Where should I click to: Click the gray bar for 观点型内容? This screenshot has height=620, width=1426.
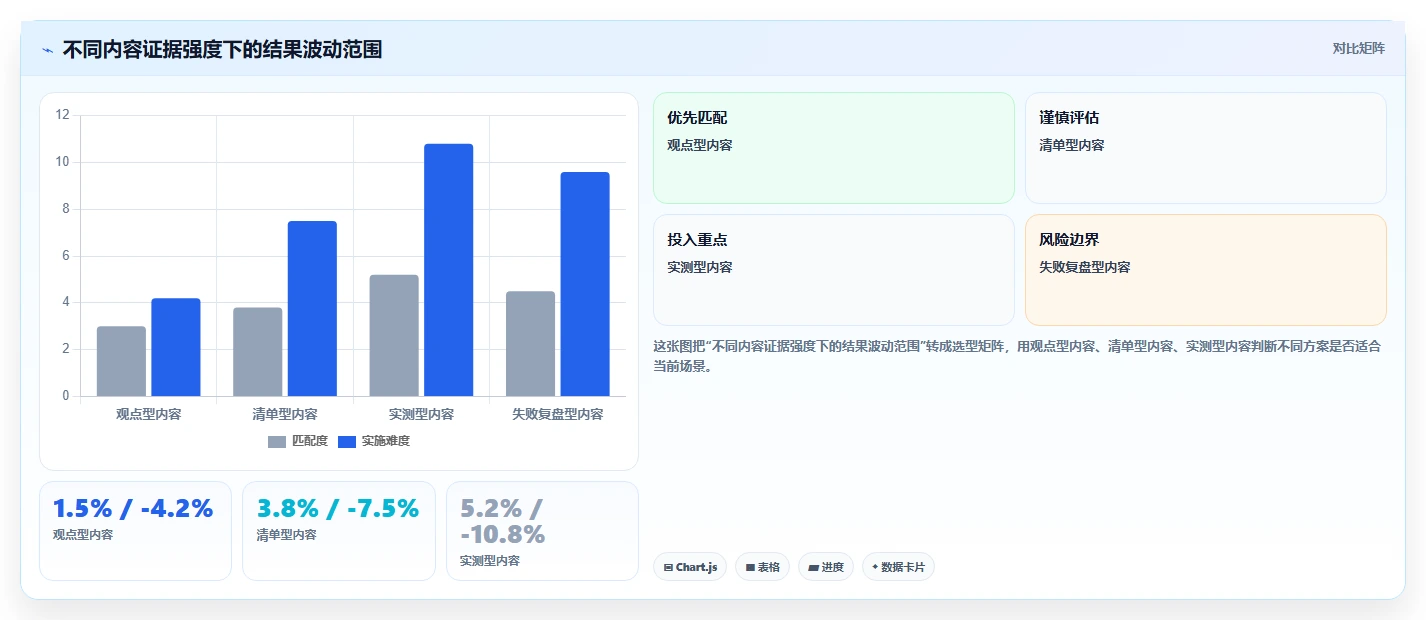point(121,361)
